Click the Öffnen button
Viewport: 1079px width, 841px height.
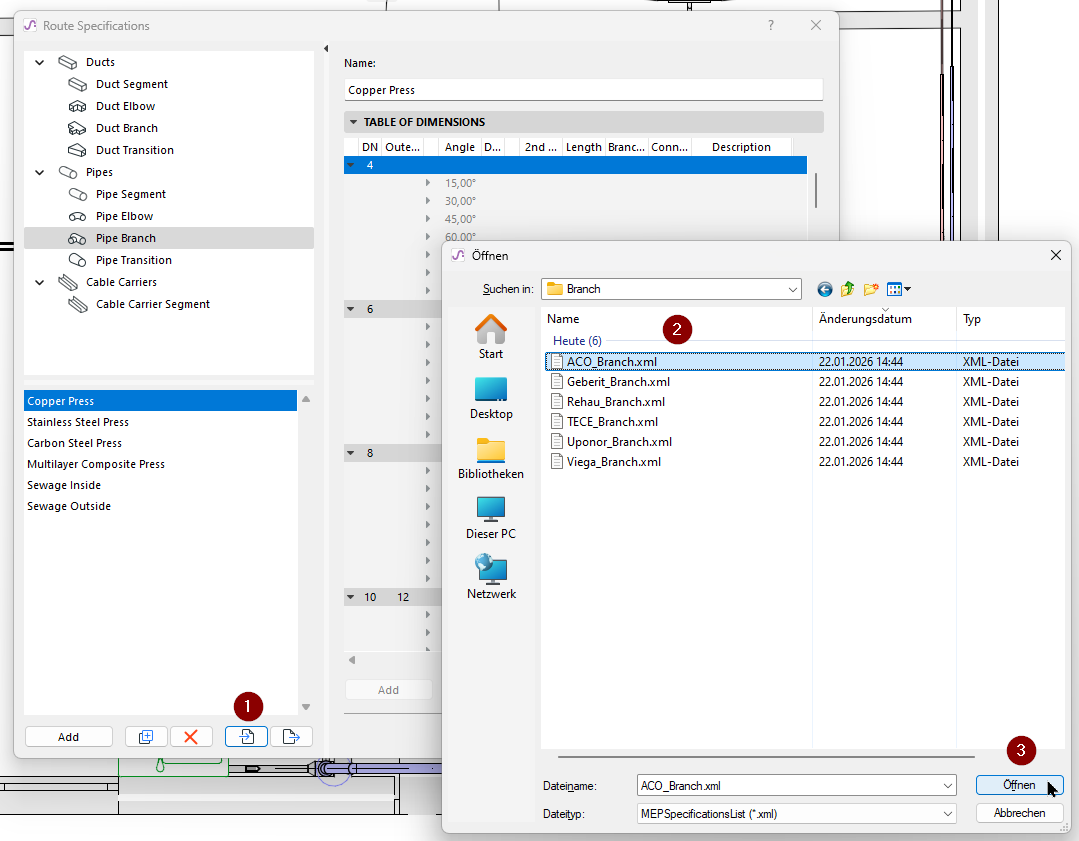[x=1019, y=785]
